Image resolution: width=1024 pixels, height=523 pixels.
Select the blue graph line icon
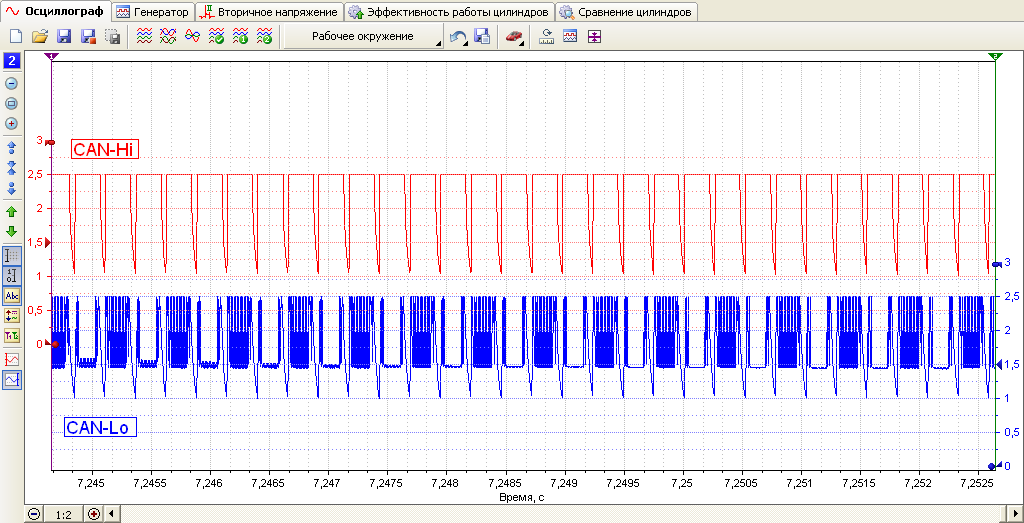[12, 379]
